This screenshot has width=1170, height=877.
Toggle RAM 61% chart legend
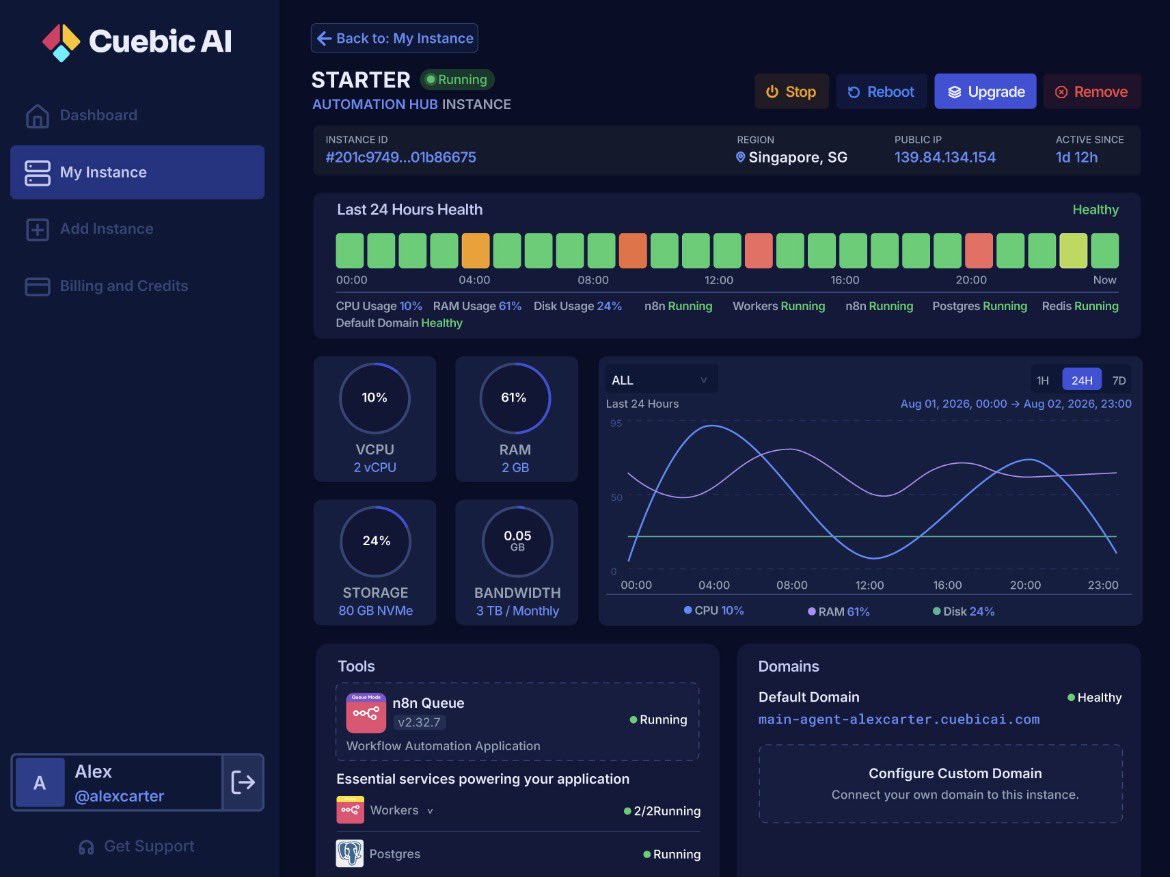click(839, 611)
